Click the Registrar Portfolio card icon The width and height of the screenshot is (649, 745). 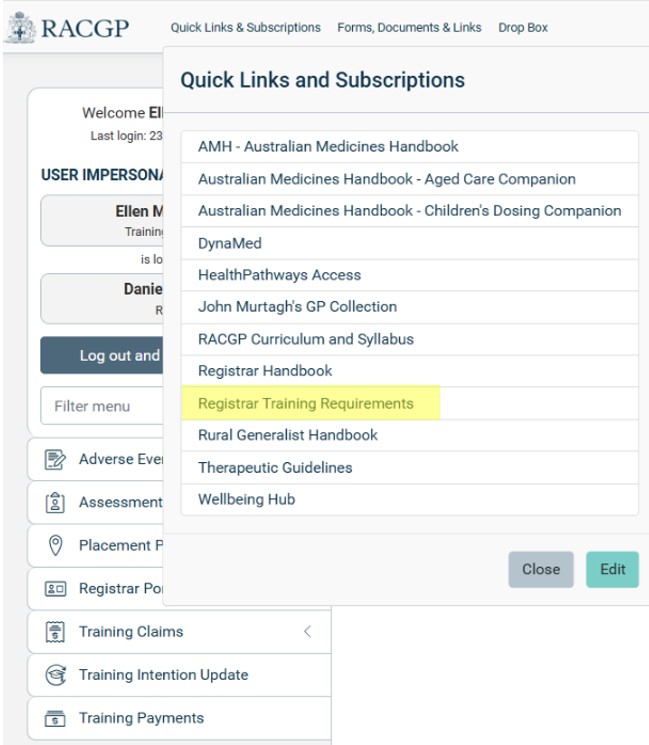tap(56, 589)
